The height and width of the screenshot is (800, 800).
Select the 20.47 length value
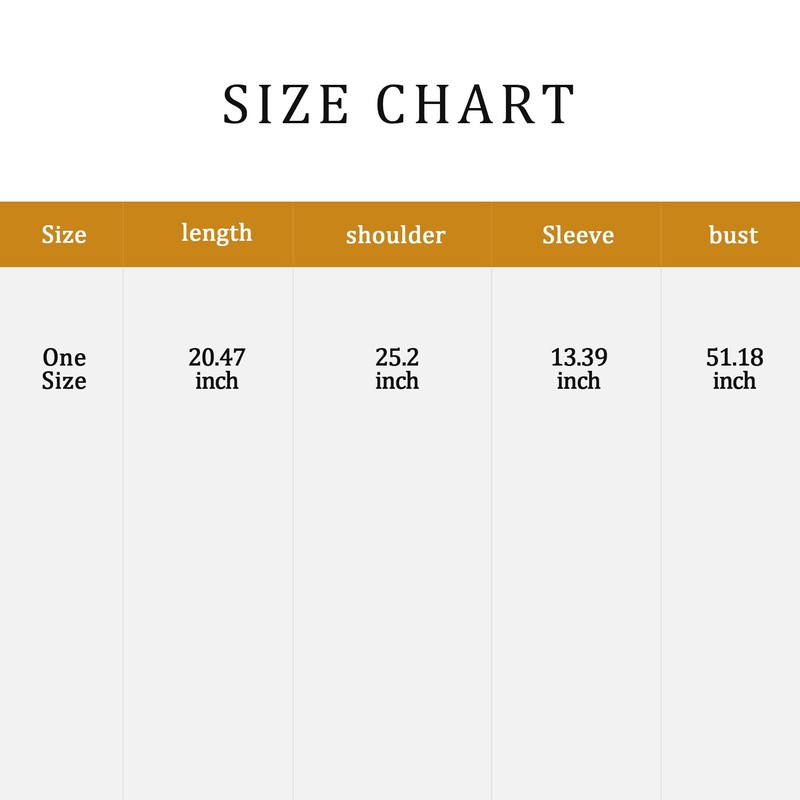pos(217,357)
